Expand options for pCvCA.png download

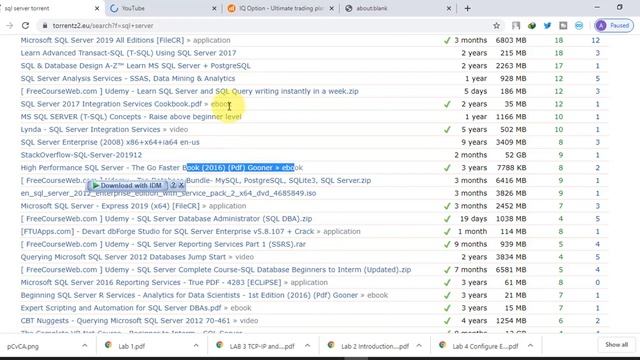pos(84,346)
